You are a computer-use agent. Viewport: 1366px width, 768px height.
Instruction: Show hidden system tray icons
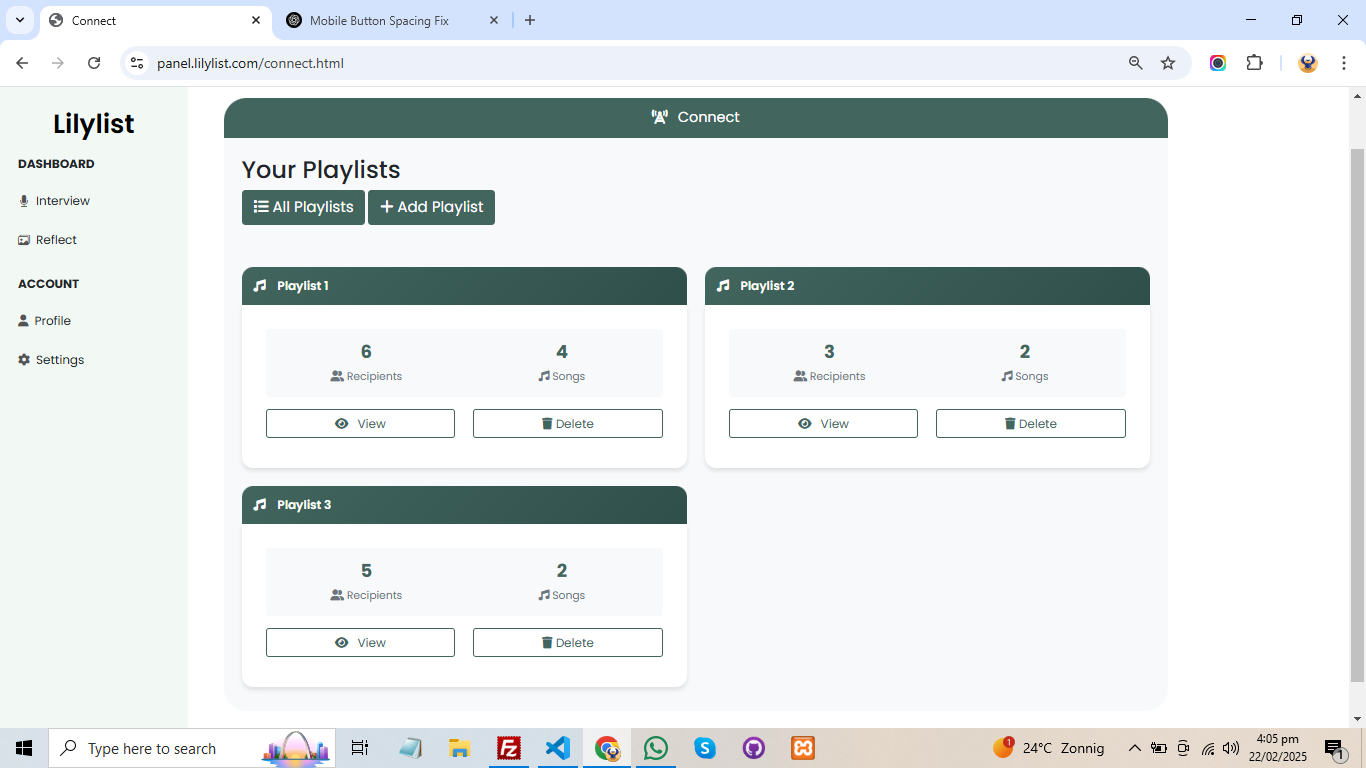tap(1134, 748)
